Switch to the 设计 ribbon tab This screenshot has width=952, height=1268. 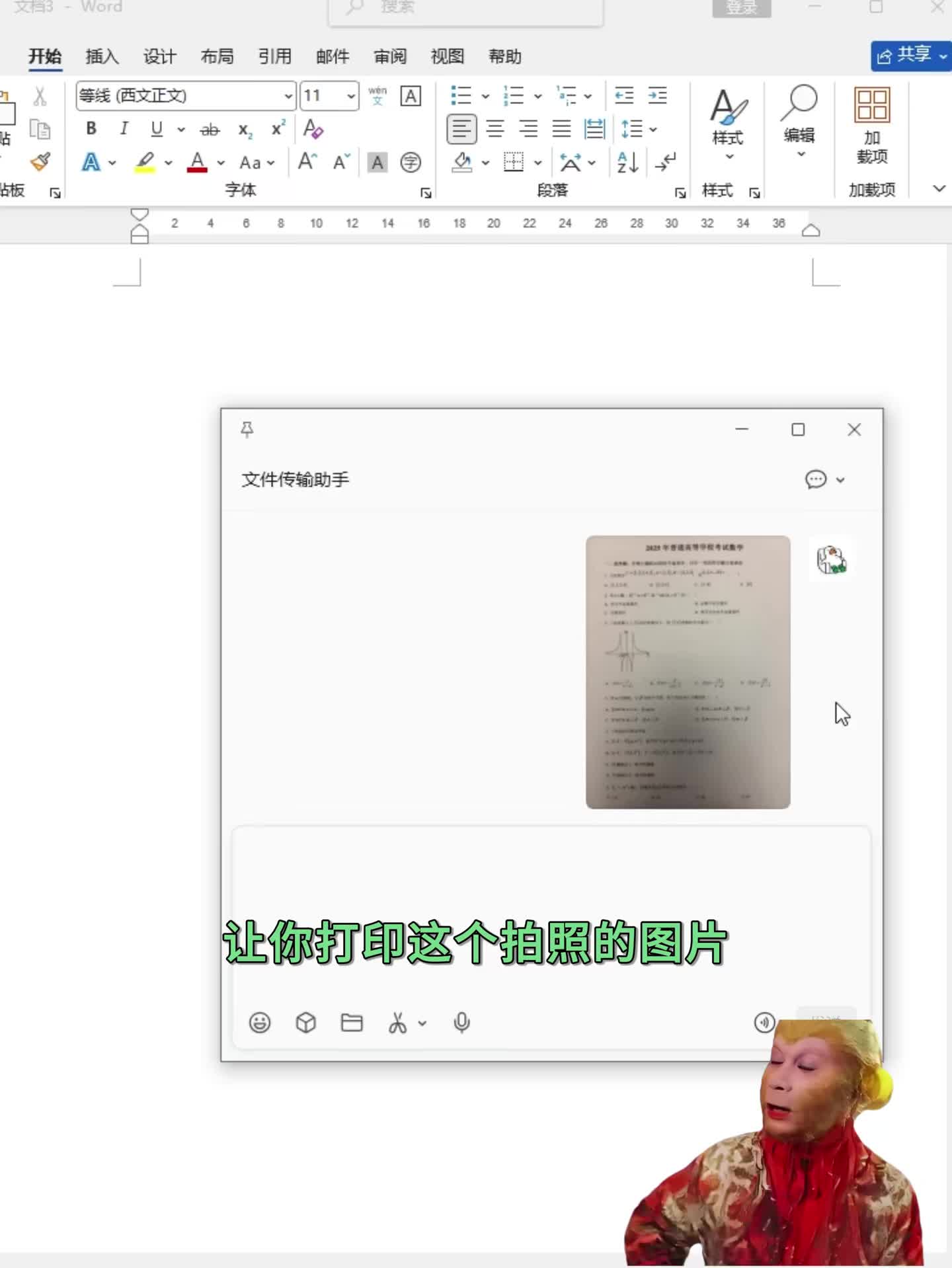pyautogui.click(x=159, y=56)
